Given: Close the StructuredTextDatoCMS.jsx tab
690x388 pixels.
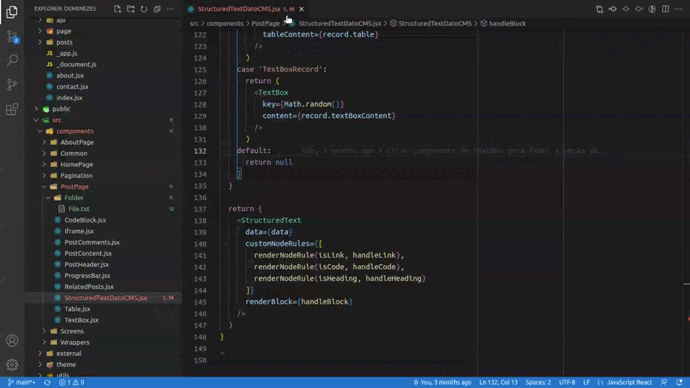Looking at the screenshot, I should tap(301, 9).
